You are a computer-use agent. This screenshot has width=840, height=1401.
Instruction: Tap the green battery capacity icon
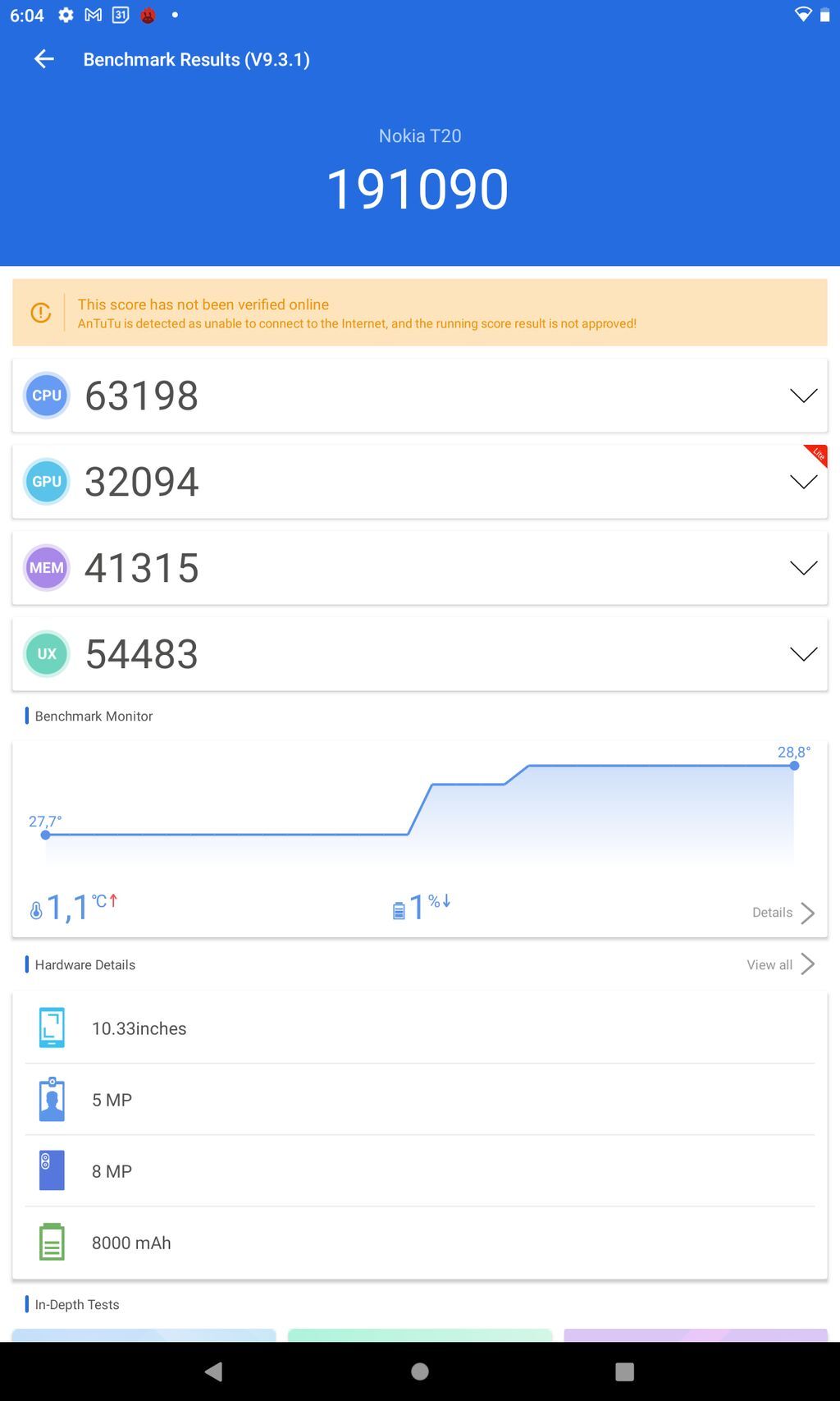point(52,1242)
